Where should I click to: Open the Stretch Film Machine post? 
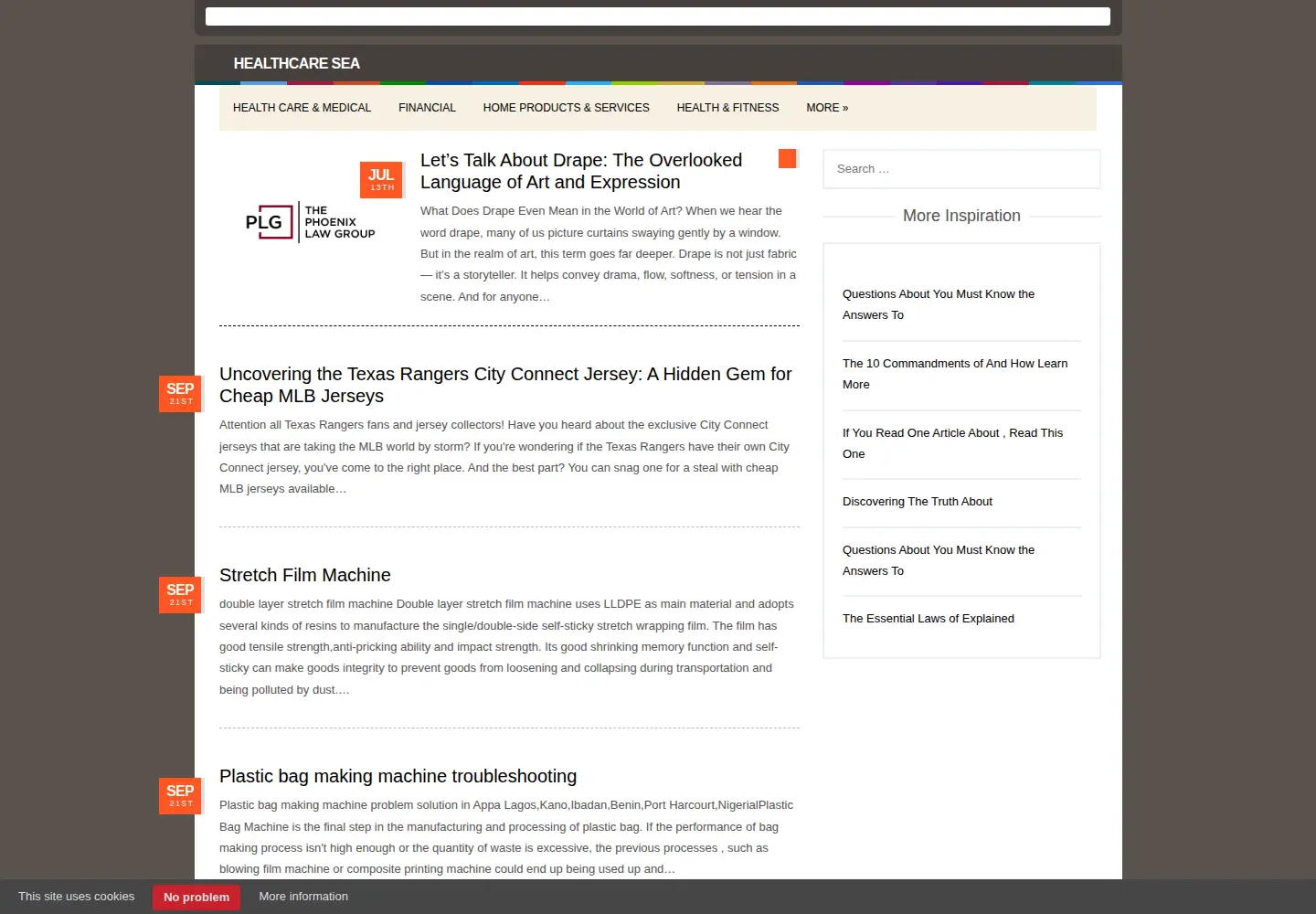pos(305,575)
